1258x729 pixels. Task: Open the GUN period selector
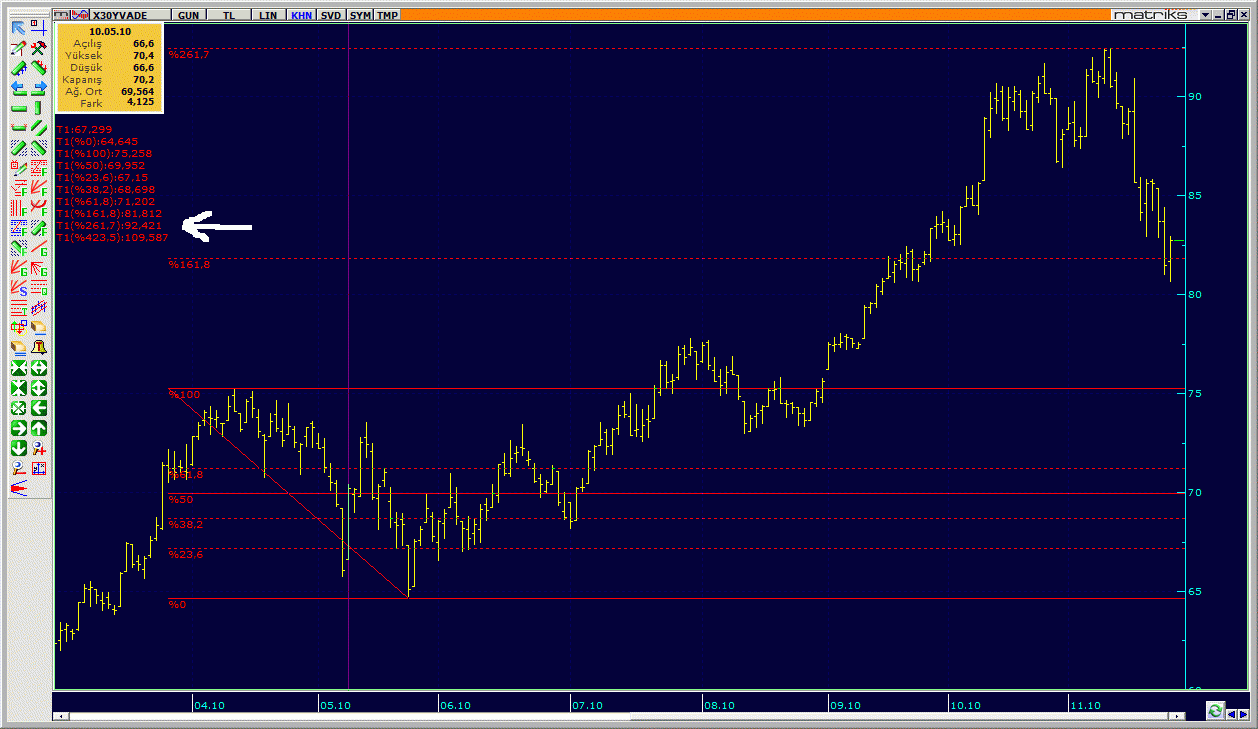186,15
